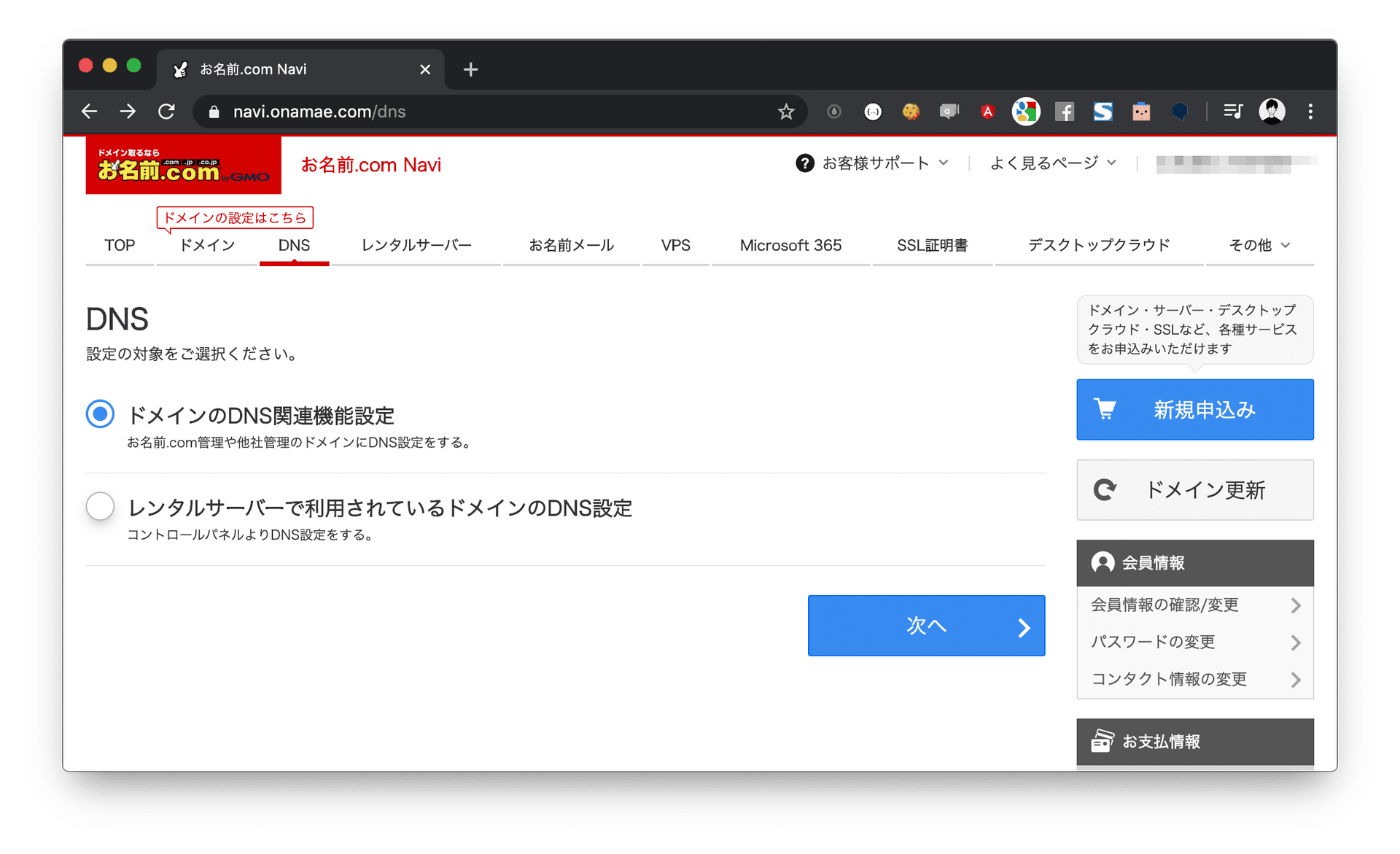Click the ドメインの設定はこちら tooltip
This screenshot has width=1400, height=854.
235,218
